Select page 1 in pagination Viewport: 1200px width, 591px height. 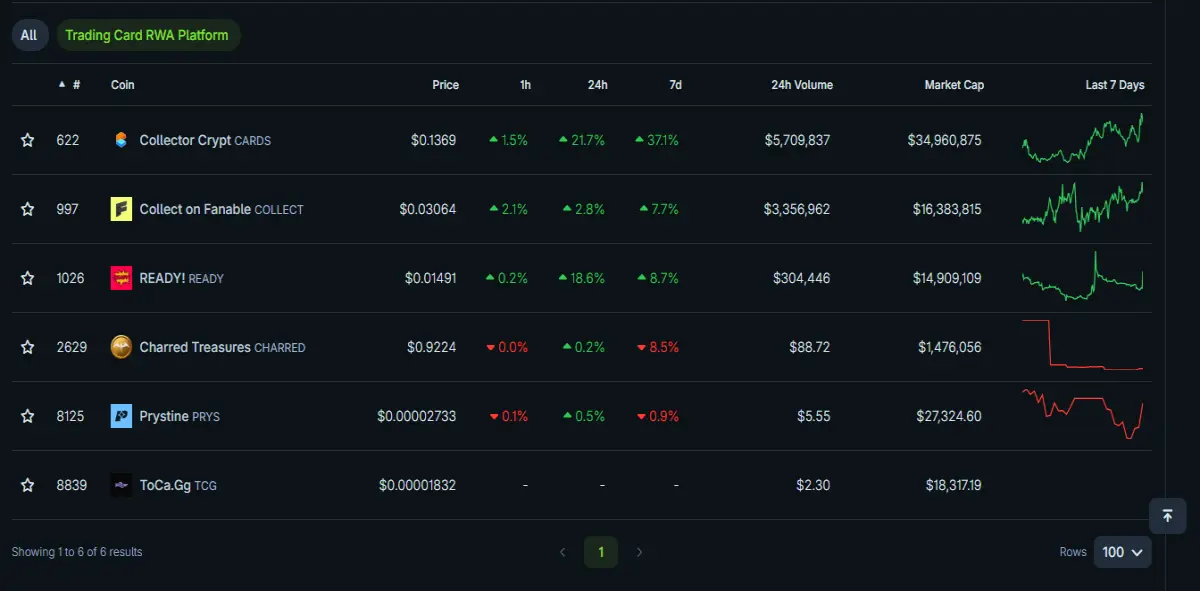point(601,552)
